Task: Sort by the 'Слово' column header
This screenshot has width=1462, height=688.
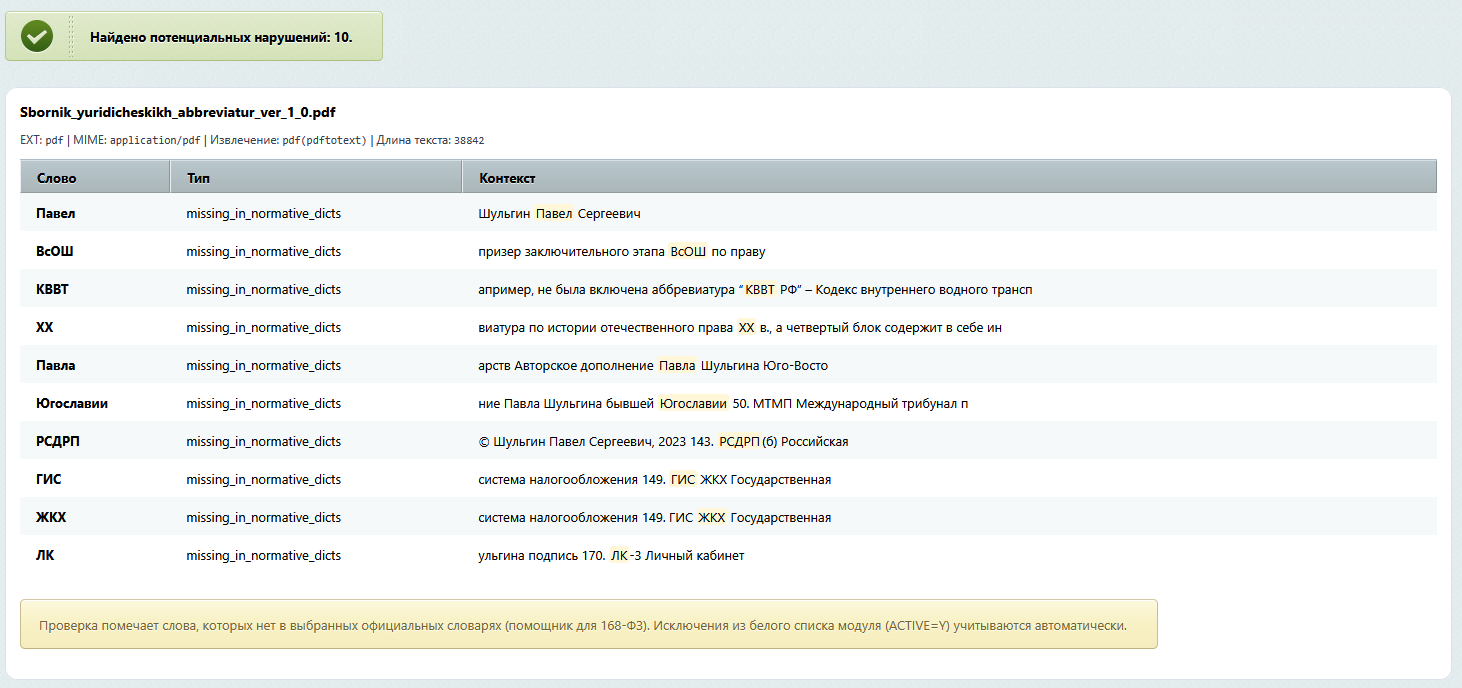Action: coord(57,178)
